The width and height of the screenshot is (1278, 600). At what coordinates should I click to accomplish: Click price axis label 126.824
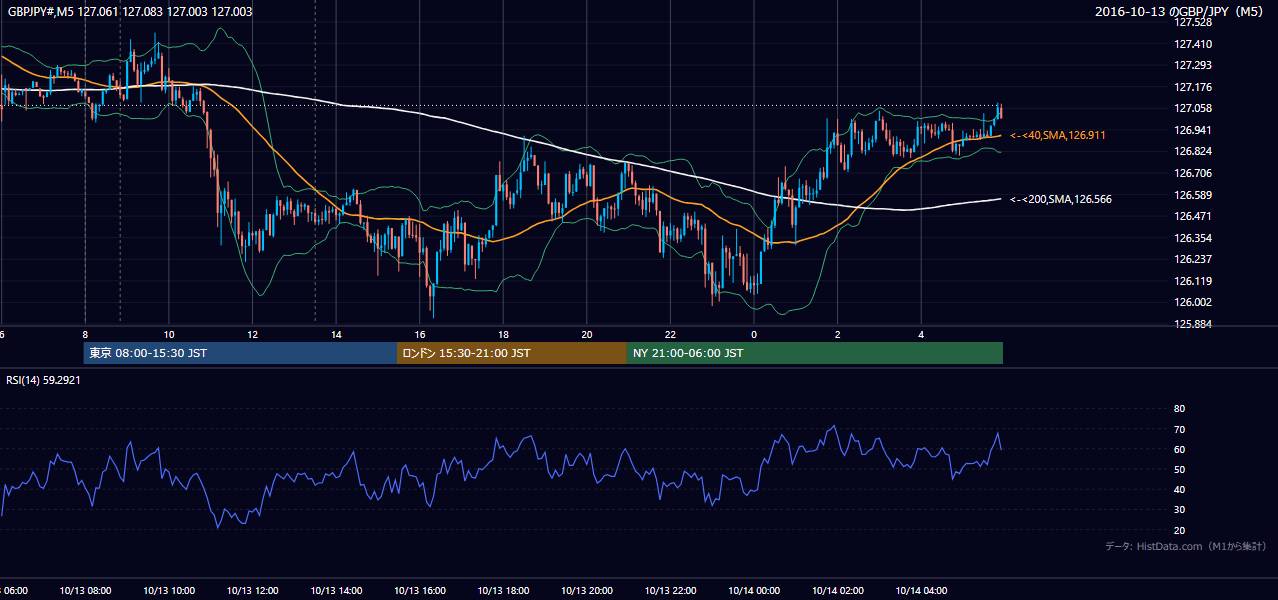click(1193, 151)
